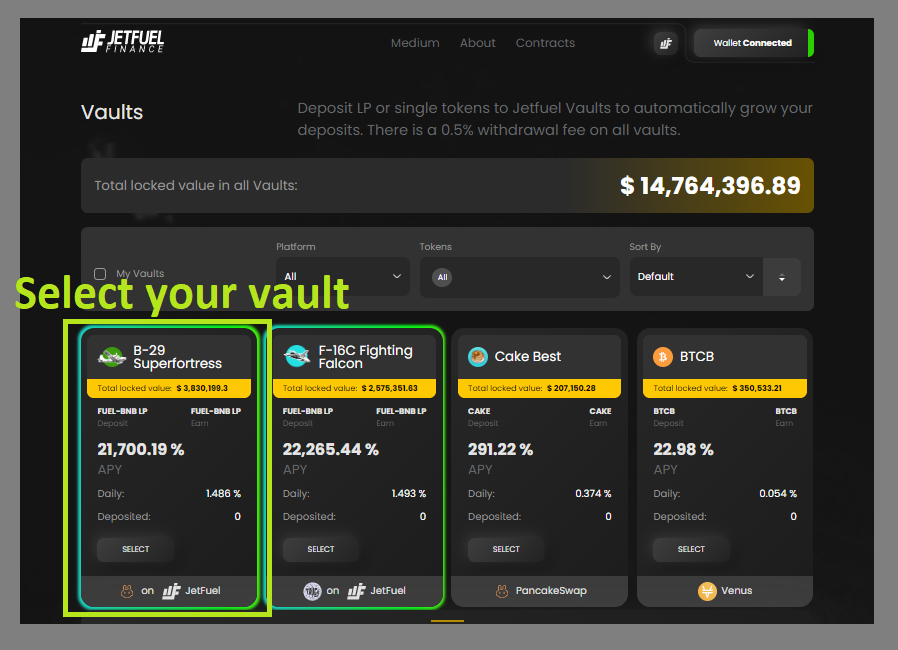Select the B-29 Superfortress vault
This screenshot has height=650, width=898.
135,549
